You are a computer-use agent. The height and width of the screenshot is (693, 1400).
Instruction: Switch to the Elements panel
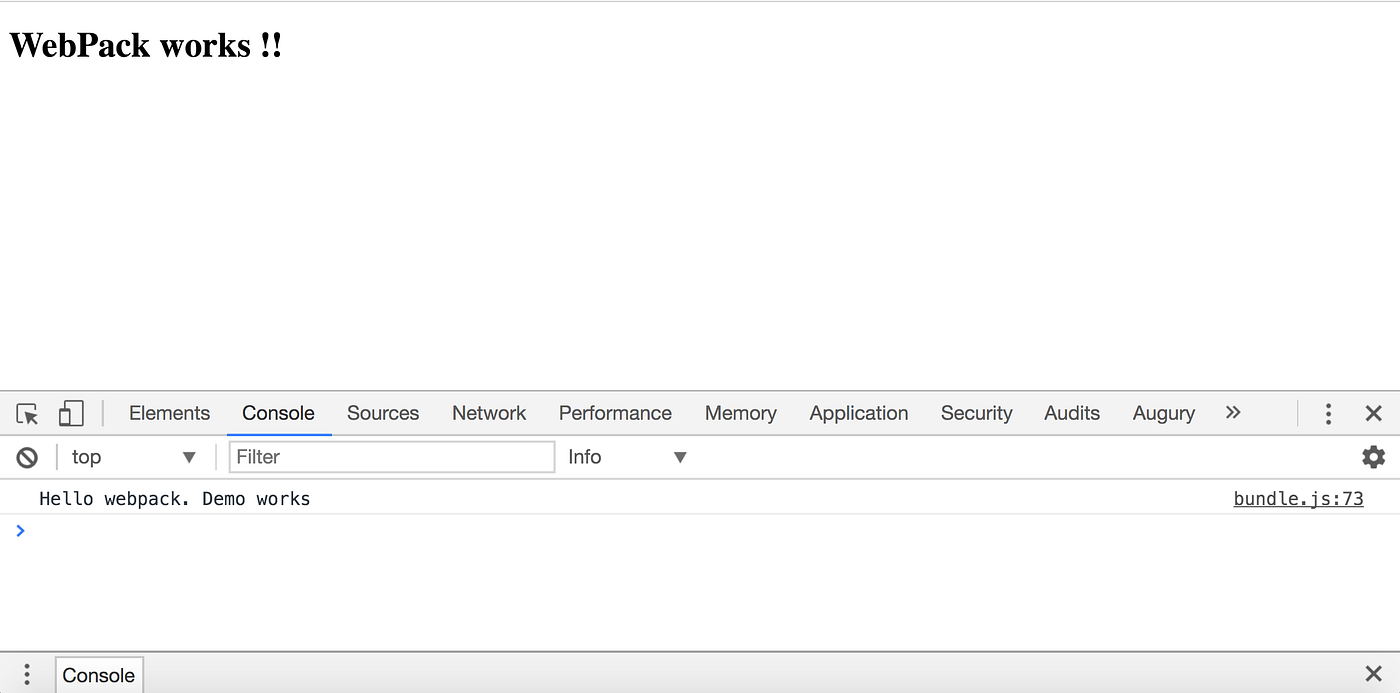(x=169, y=413)
